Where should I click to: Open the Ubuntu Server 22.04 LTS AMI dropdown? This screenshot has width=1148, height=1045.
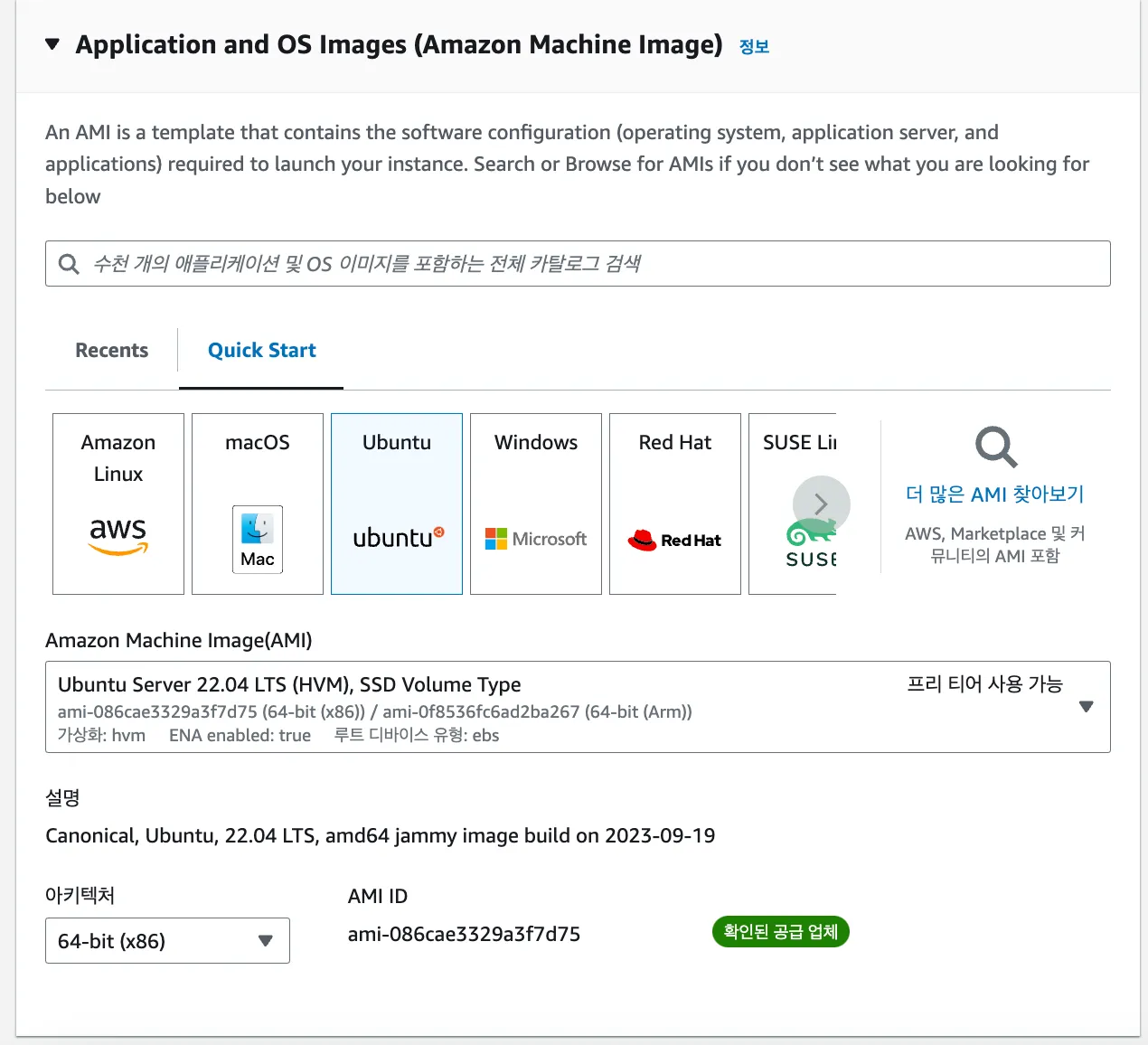[x=578, y=707]
